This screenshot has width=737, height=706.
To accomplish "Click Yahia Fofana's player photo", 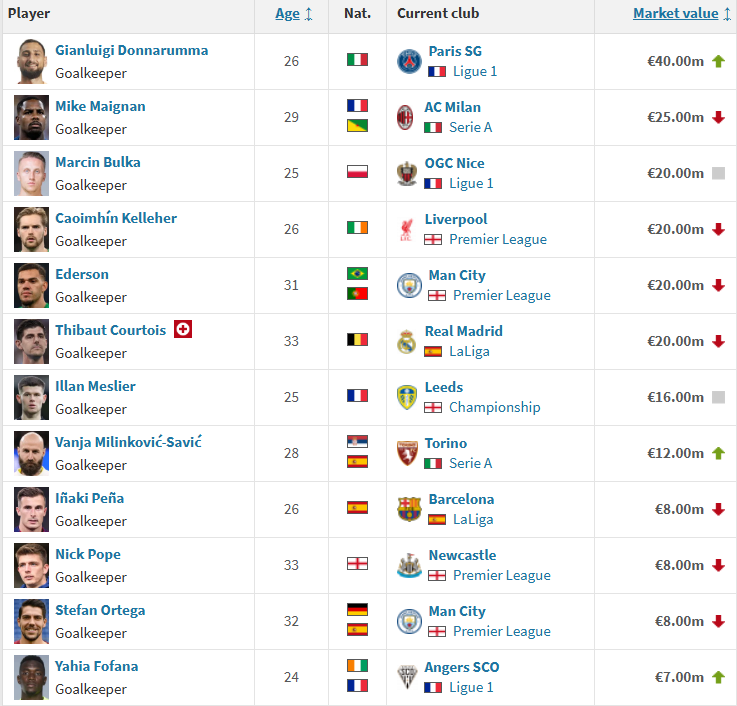I will (31, 677).
